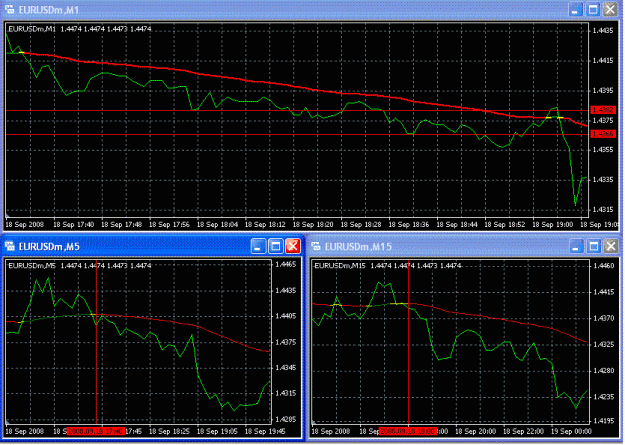Click the 1.4405 price label in M5 chart

tap(286, 316)
